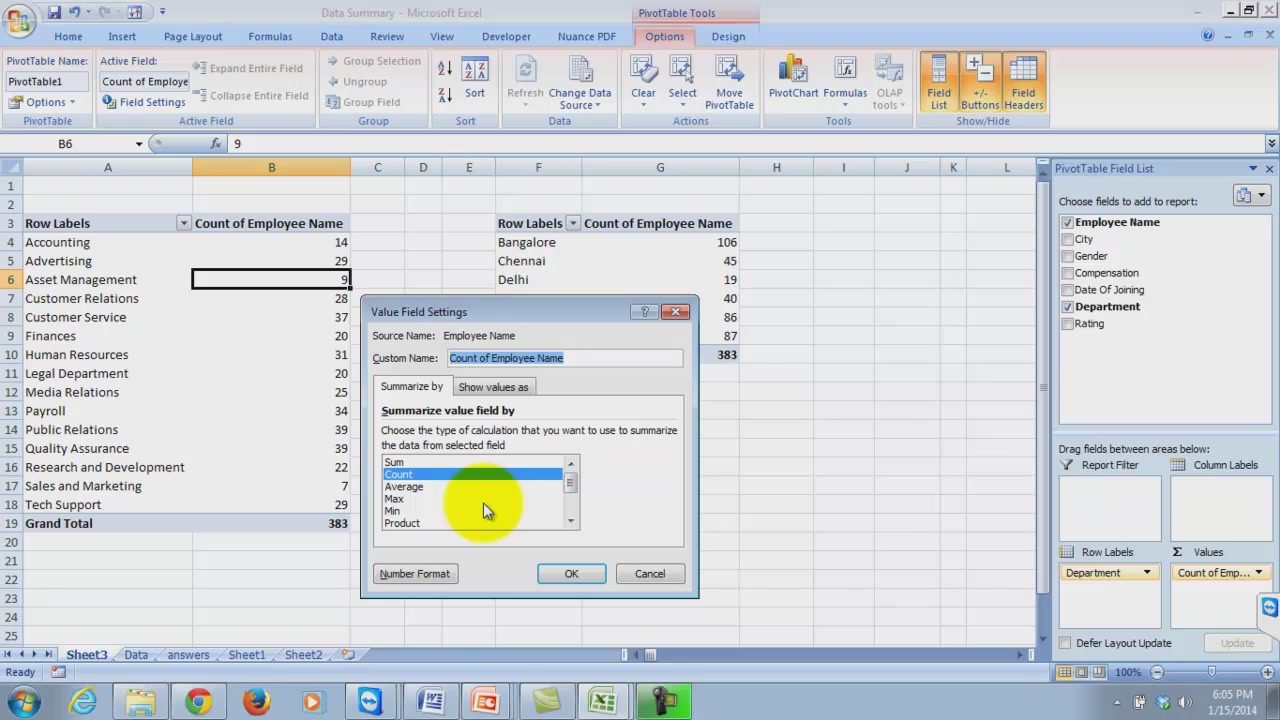Expand the formula bar
1280x720 pixels.
click(1271, 144)
